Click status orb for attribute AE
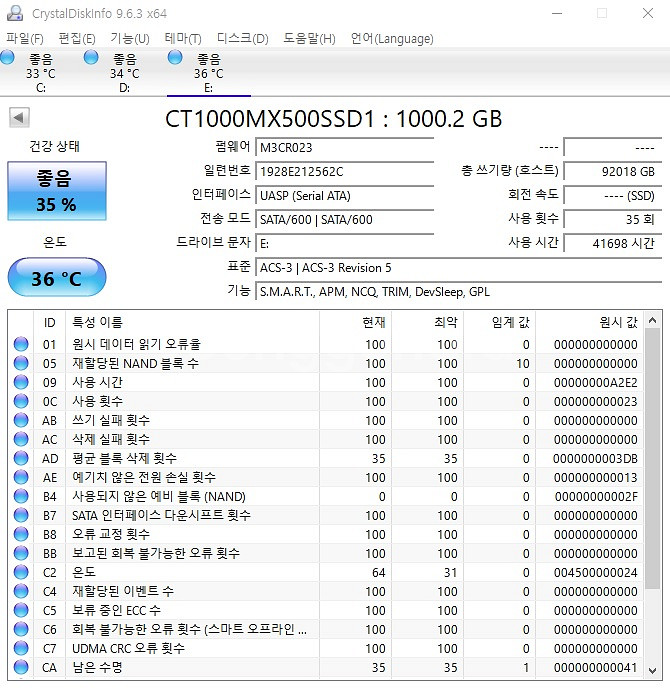Image resolution: width=670 pixels, height=688 pixels. (21, 477)
